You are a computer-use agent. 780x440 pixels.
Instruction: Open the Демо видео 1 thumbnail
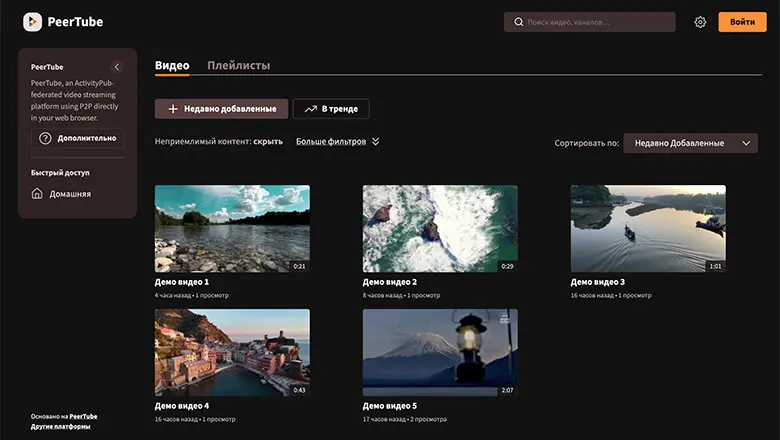[x=232, y=229]
